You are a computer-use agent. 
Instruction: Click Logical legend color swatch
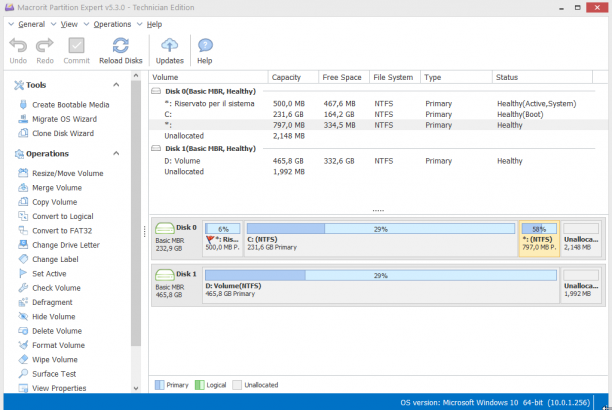pyautogui.click(x=199, y=385)
